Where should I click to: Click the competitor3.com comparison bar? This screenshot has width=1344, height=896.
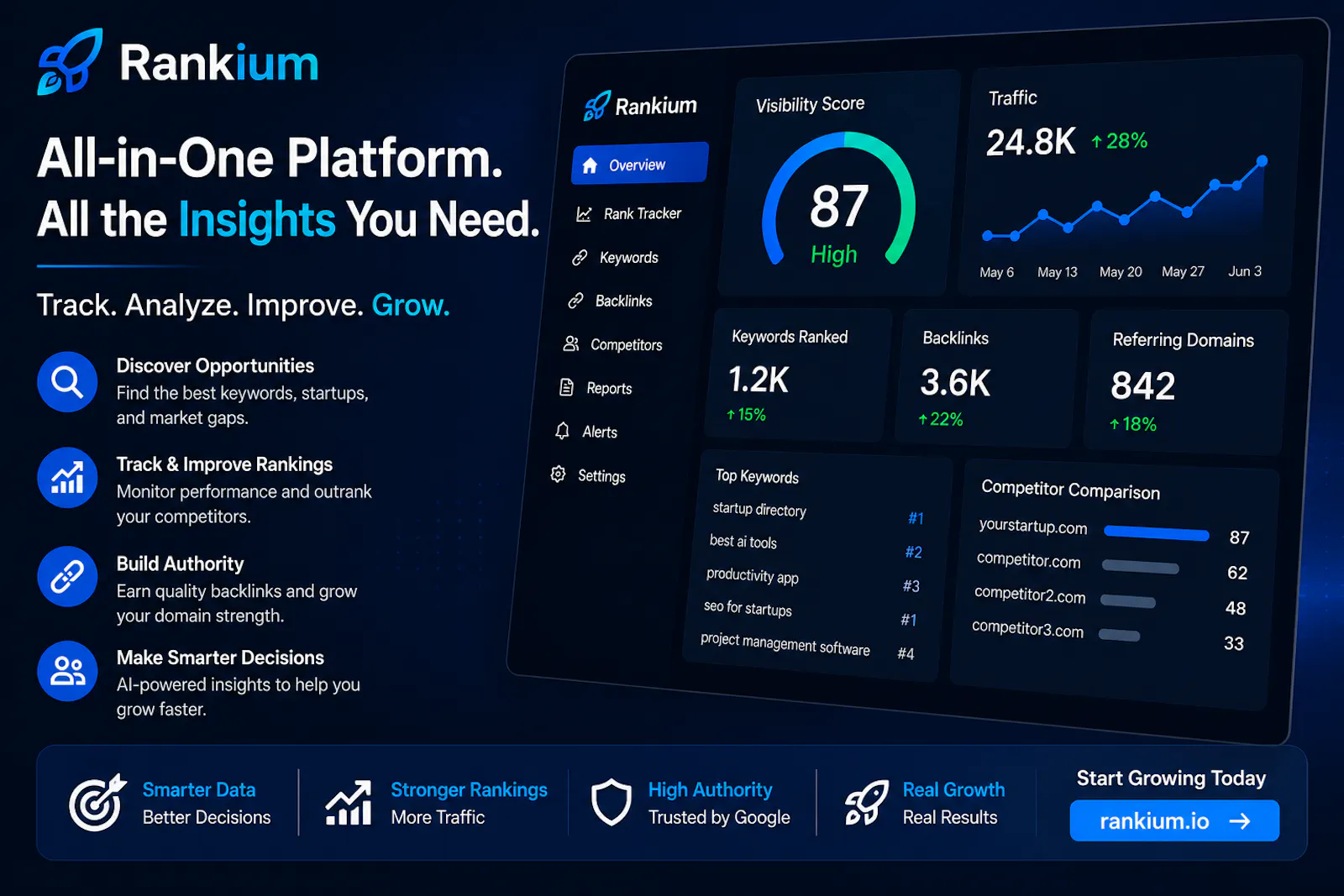pos(1119,636)
